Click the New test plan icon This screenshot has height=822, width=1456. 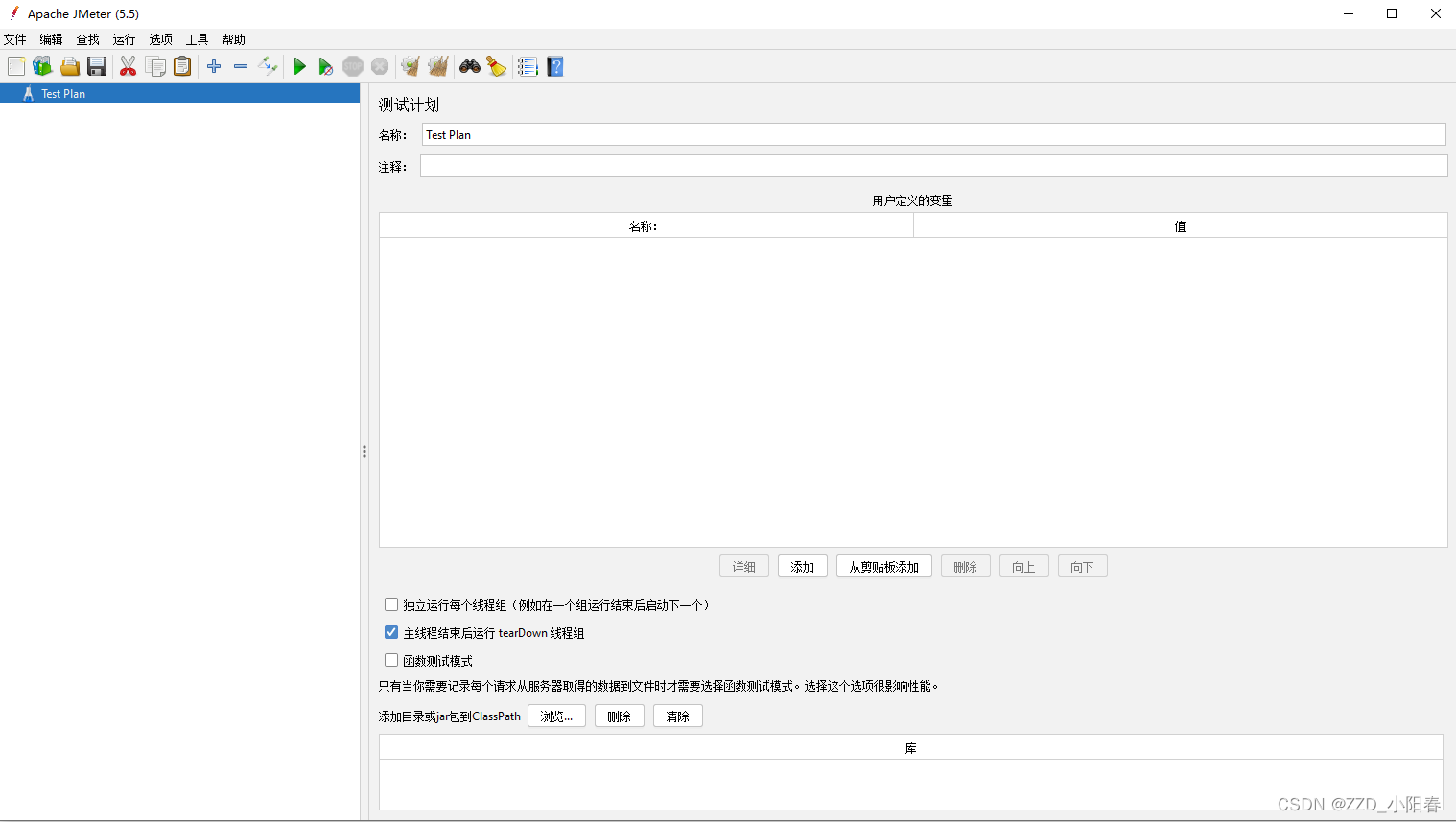(x=16, y=66)
